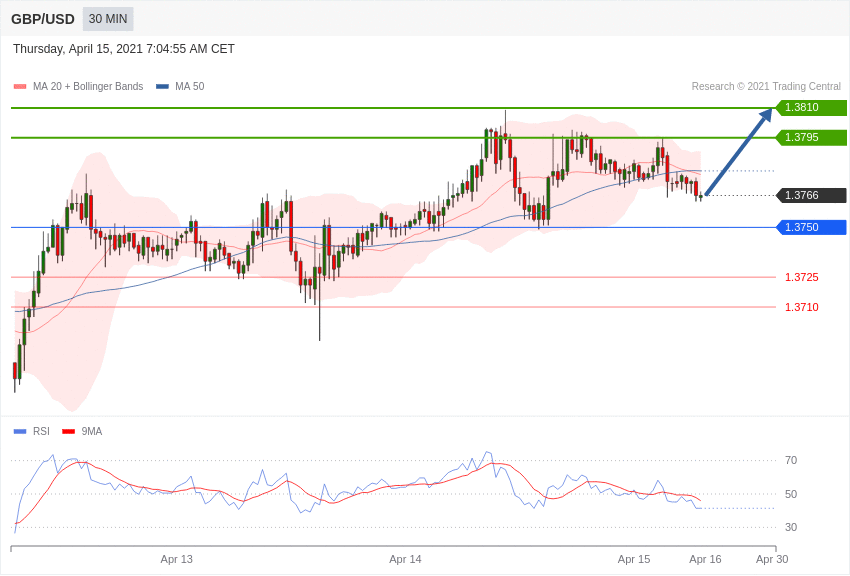Click the blue MA 50 legend swatch

[162, 87]
